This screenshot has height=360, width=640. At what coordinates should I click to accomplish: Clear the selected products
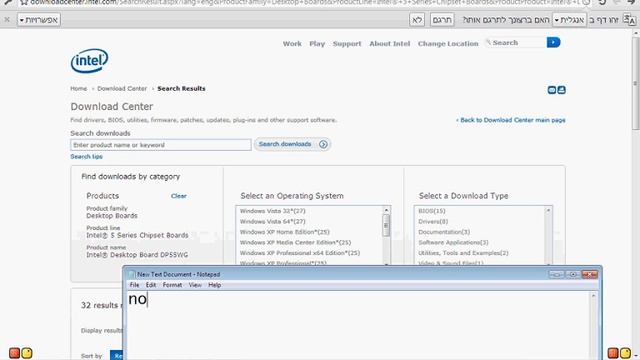pyautogui.click(x=178, y=196)
